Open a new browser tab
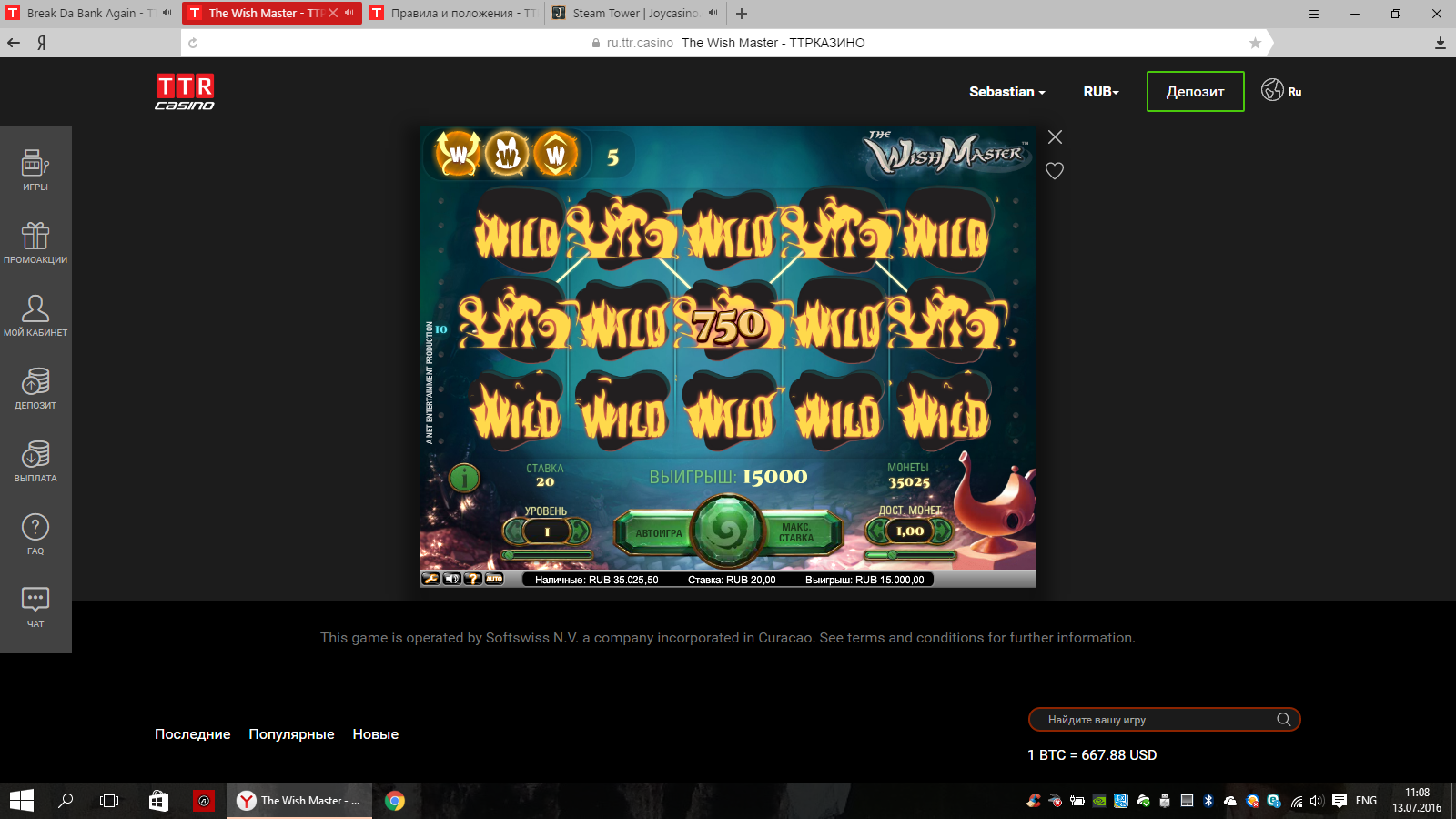This screenshot has height=819, width=1456. click(742, 13)
